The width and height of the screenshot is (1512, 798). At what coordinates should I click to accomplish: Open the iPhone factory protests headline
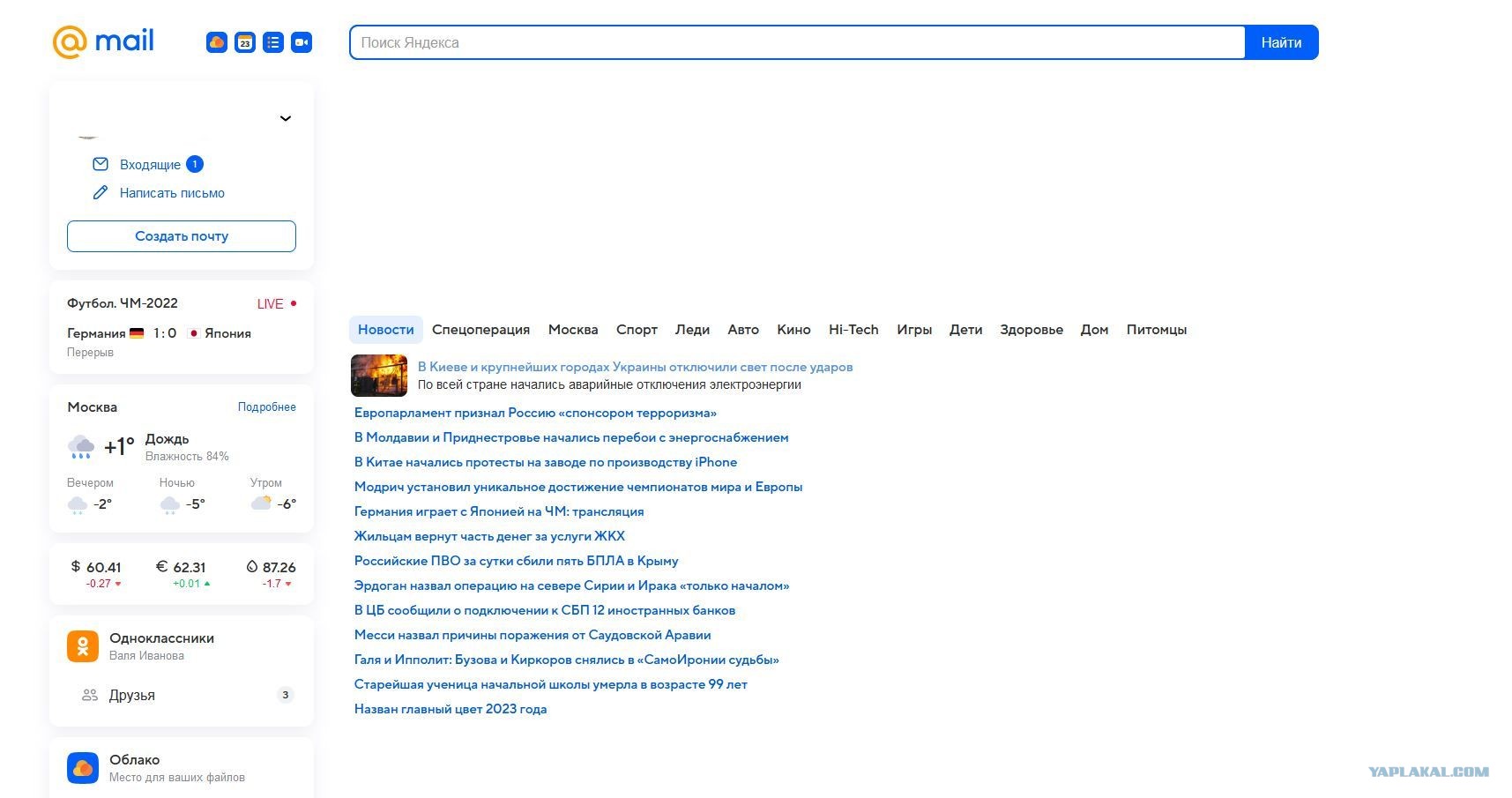pyautogui.click(x=546, y=462)
